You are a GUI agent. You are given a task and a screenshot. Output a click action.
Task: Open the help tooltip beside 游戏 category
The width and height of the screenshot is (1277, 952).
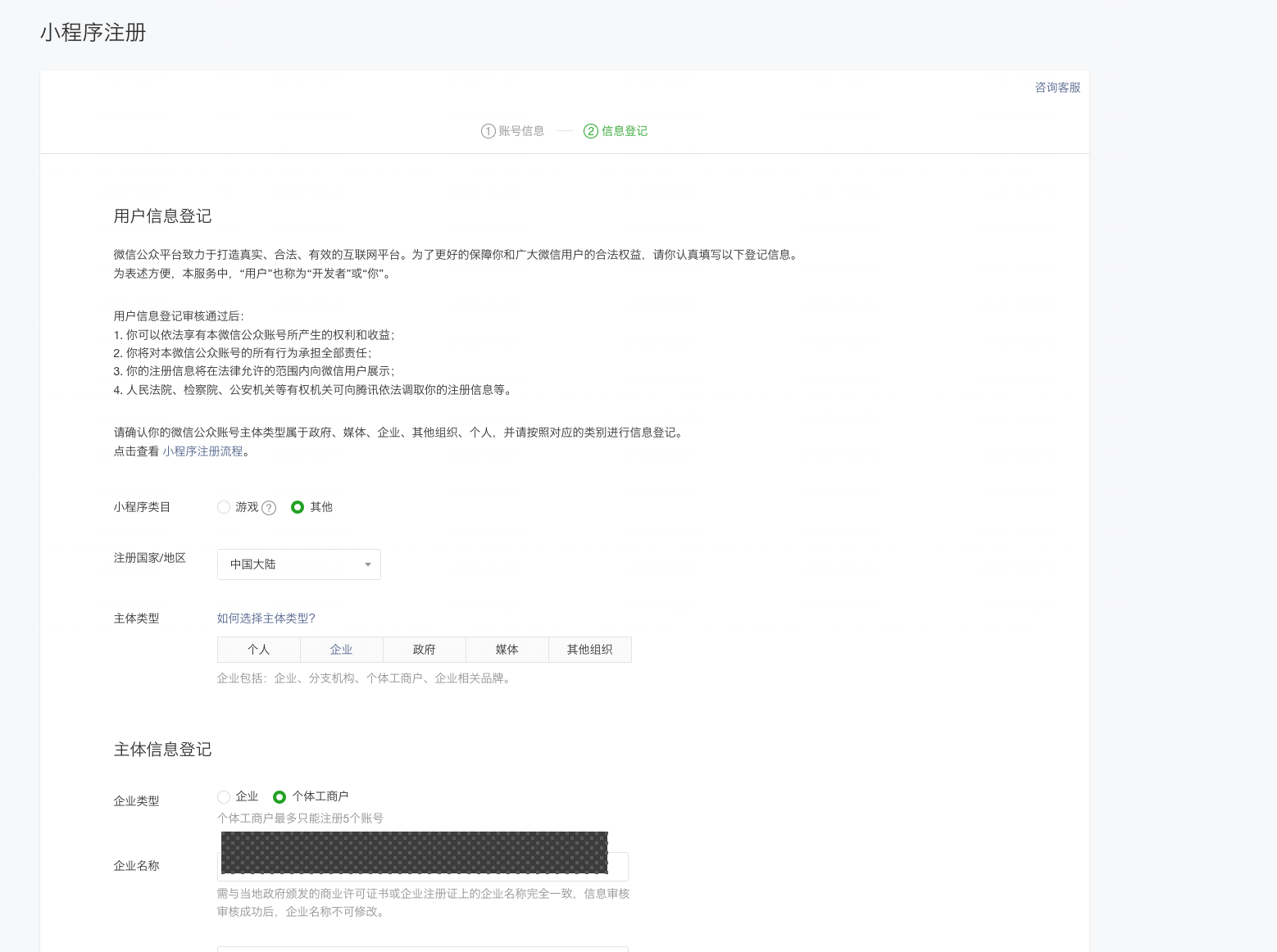270,507
